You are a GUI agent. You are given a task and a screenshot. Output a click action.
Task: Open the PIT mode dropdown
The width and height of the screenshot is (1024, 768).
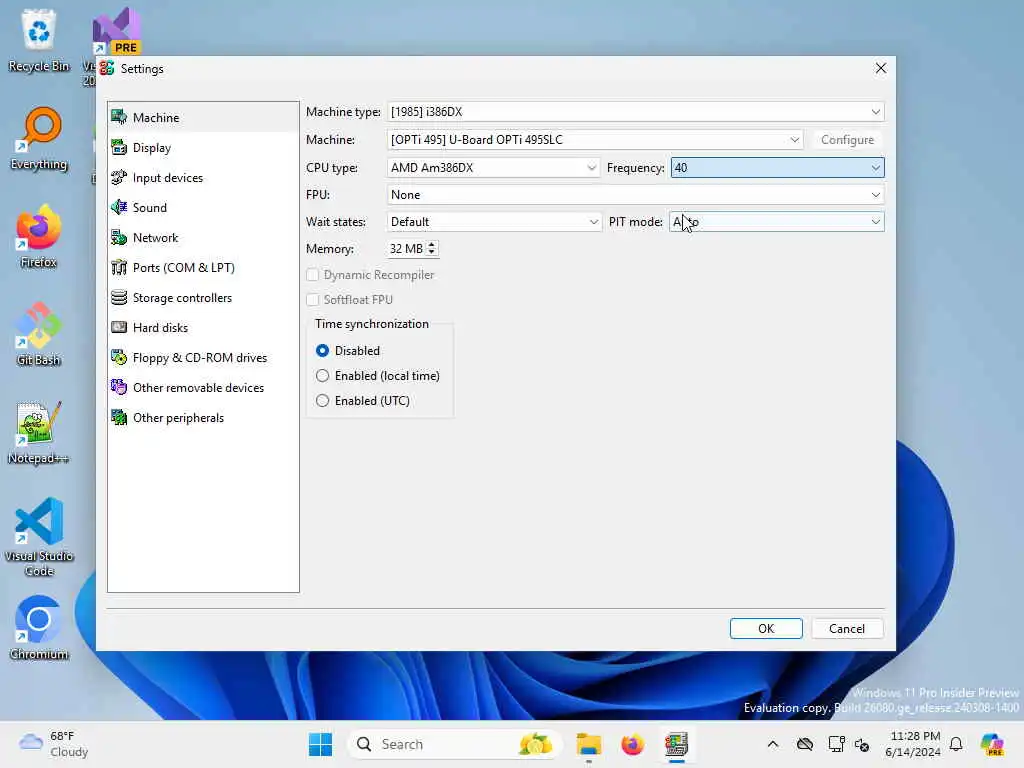pos(777,222)
